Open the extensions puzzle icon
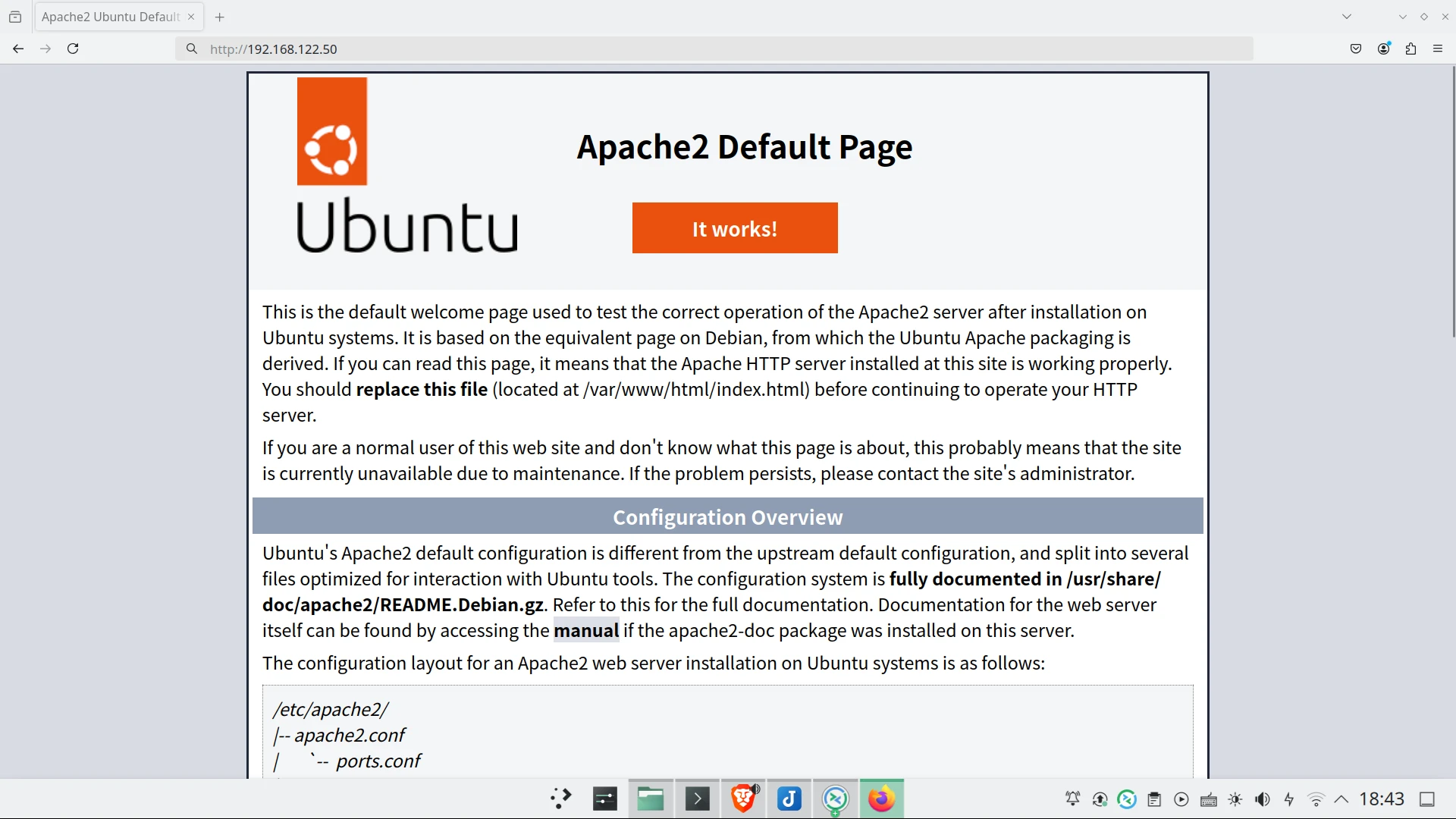 point(1410,49)
